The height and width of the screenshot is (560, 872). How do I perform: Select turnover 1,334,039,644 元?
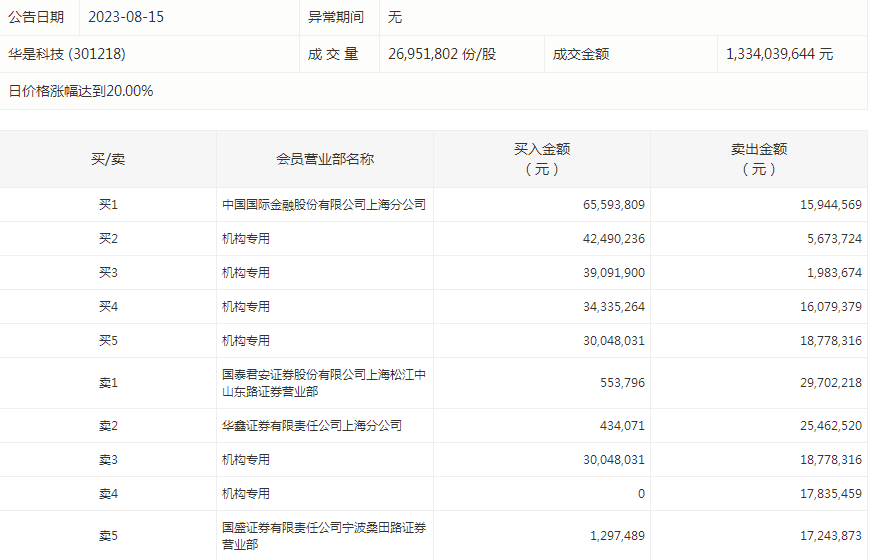click(x=780, y=54)
